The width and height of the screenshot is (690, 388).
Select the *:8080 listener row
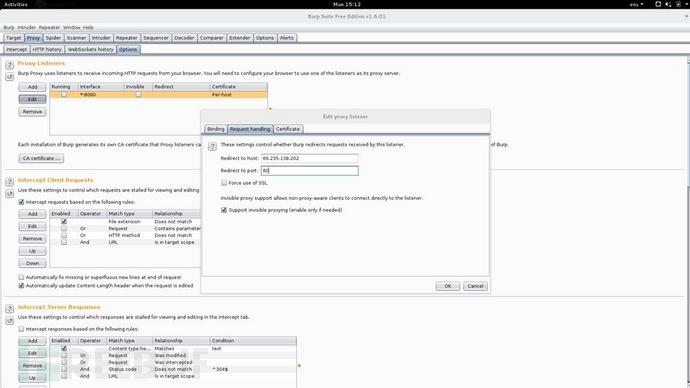point(158,95)
